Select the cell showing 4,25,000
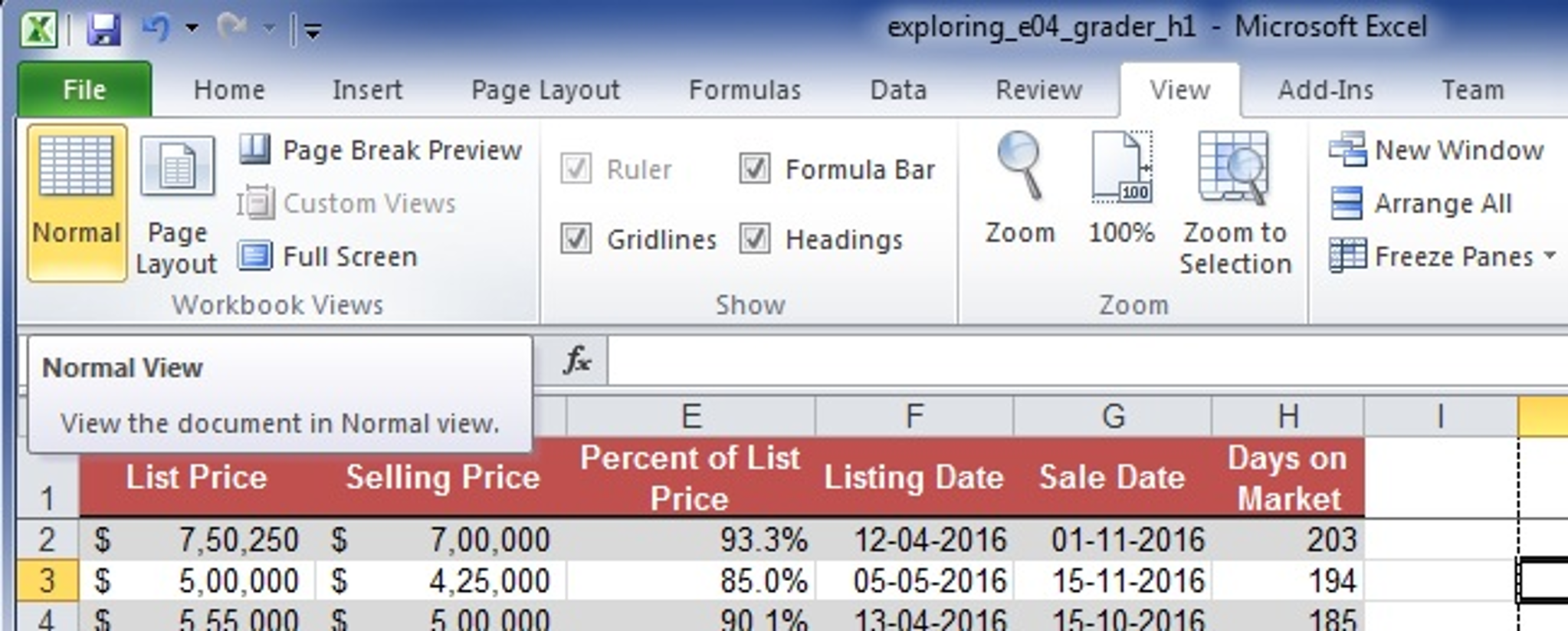The height and width of the screenshot is (631, 1568). click(x=441, y=580)
